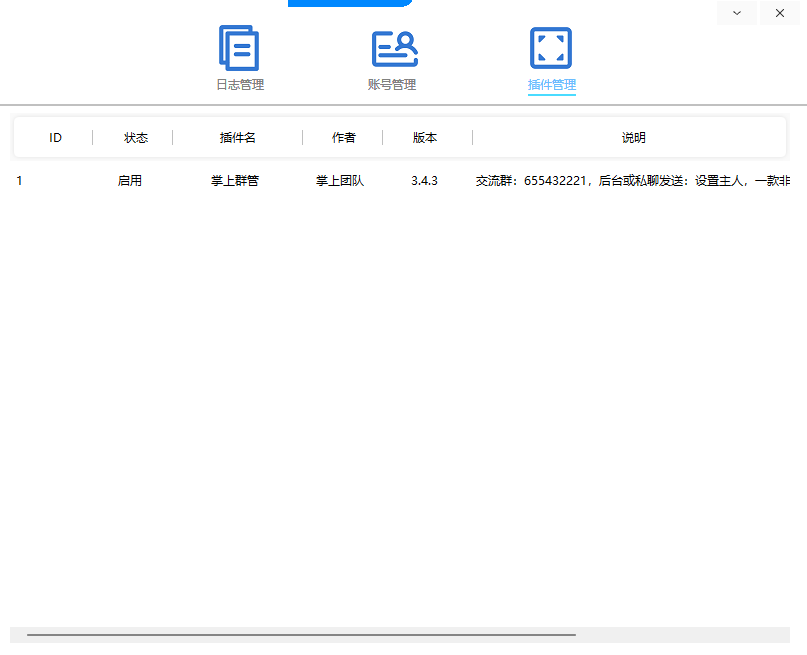This screenshot has width=807, height=655.
Task: Click the 插件管理 tab label
Action: click(551, 85)
